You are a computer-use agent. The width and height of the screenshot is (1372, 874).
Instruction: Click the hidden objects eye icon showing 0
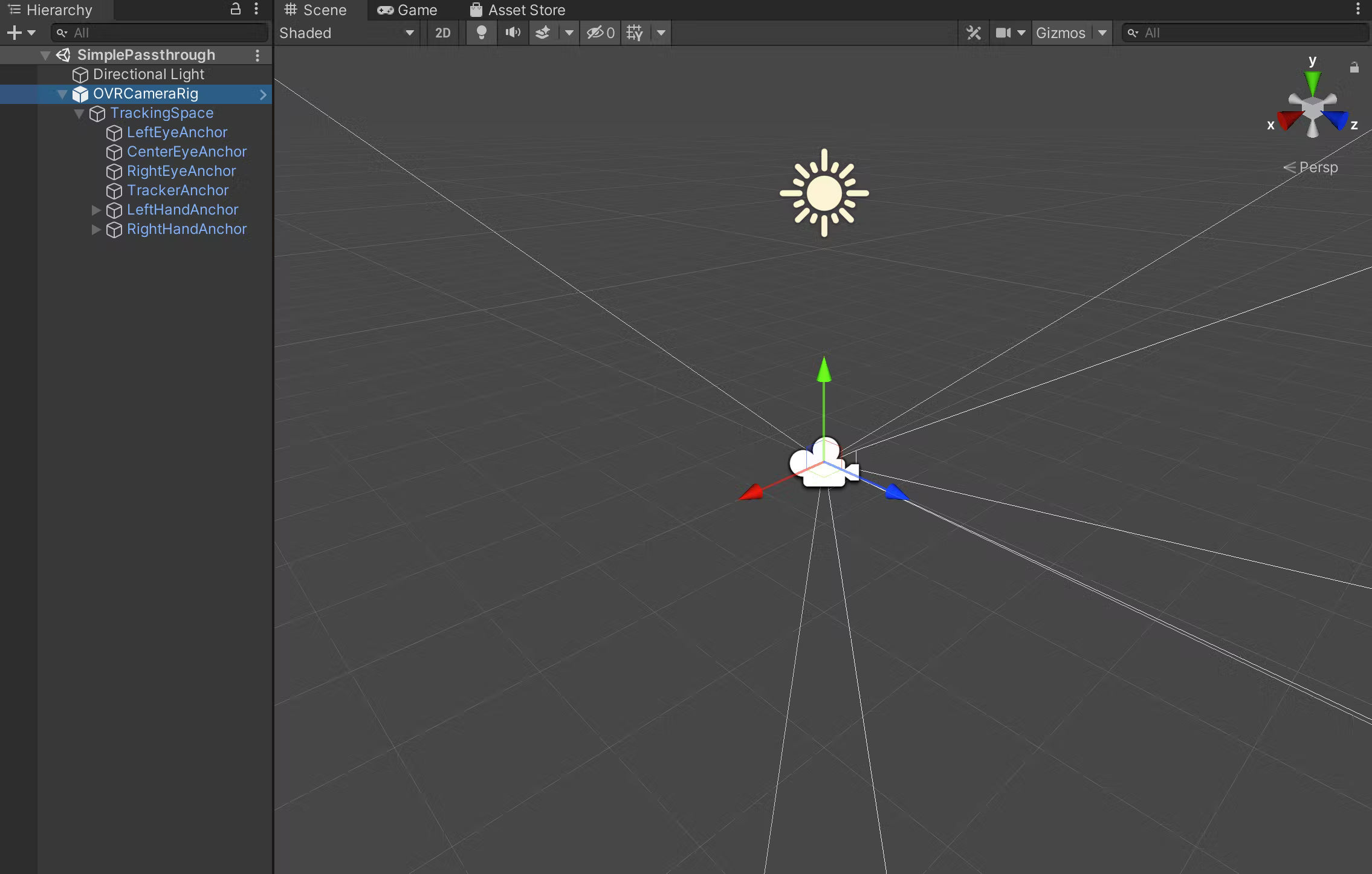point(599,33)
